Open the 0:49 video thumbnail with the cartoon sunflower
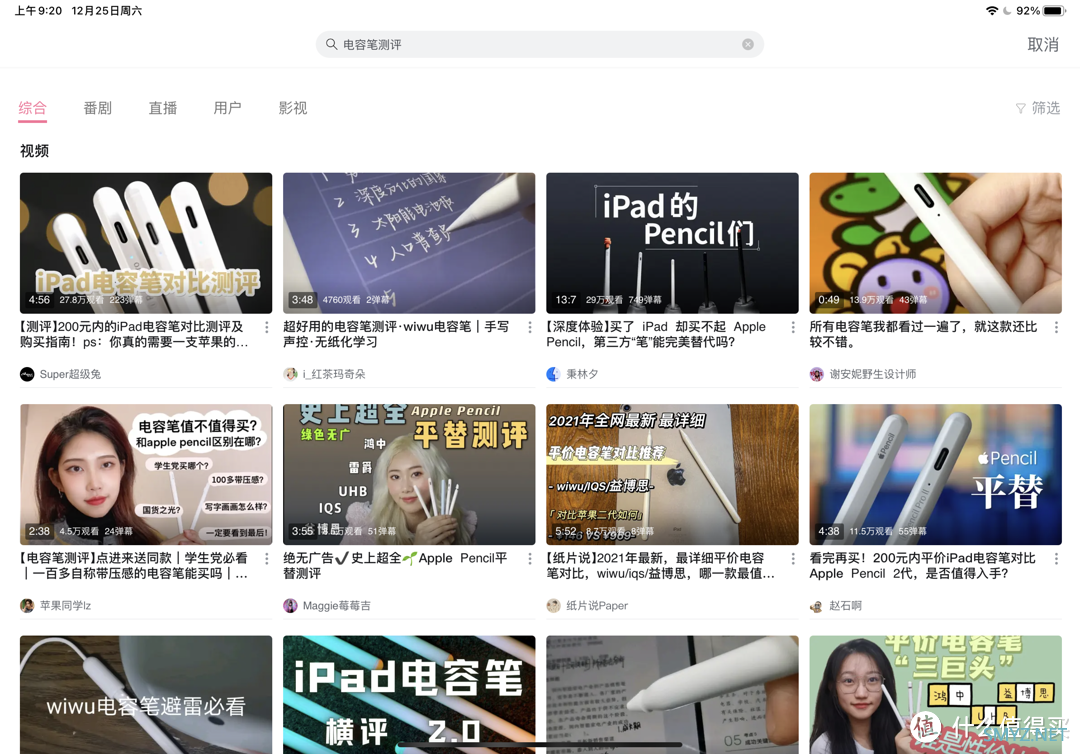This screenshot has width=1080, height=754. click(x=935, y=243)
